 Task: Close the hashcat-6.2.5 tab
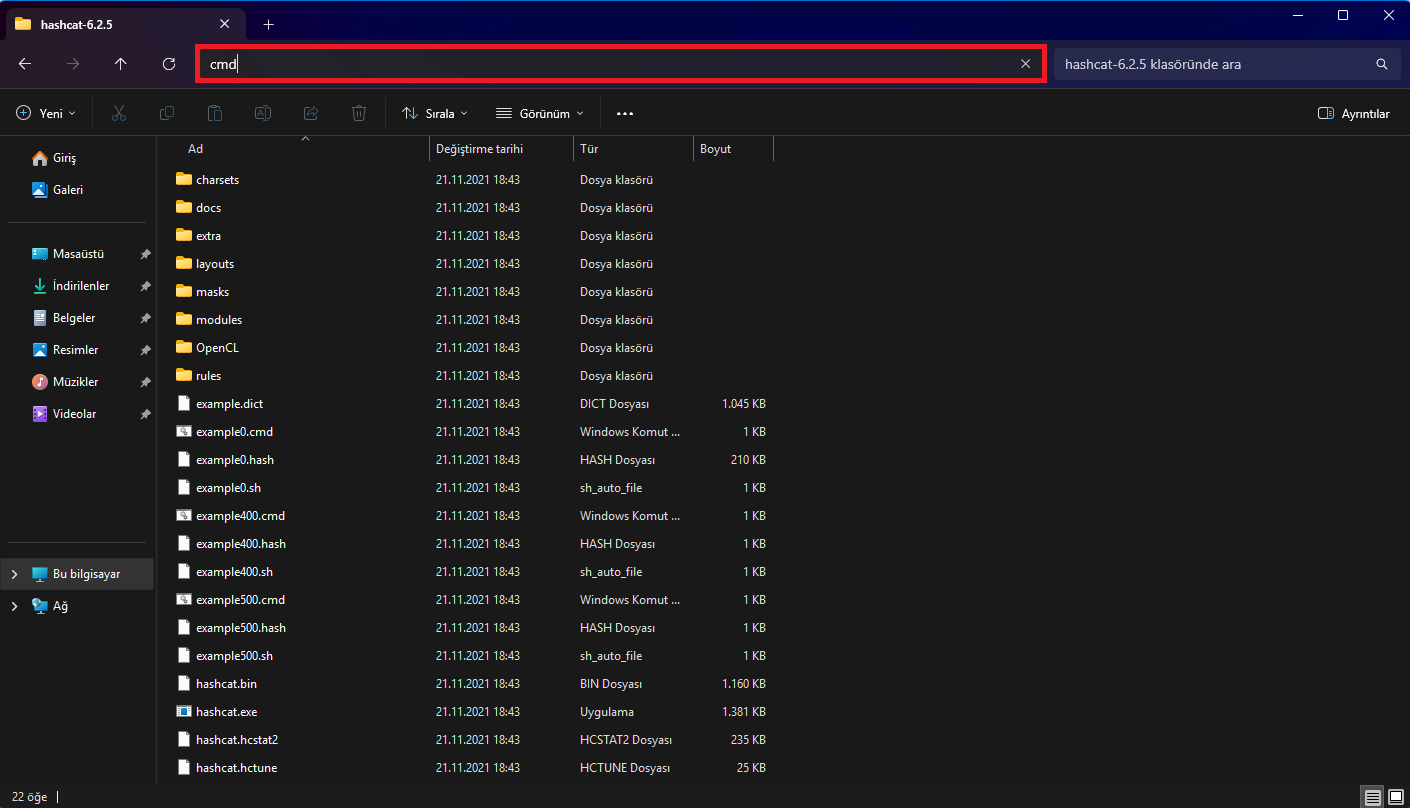(224, 24)
